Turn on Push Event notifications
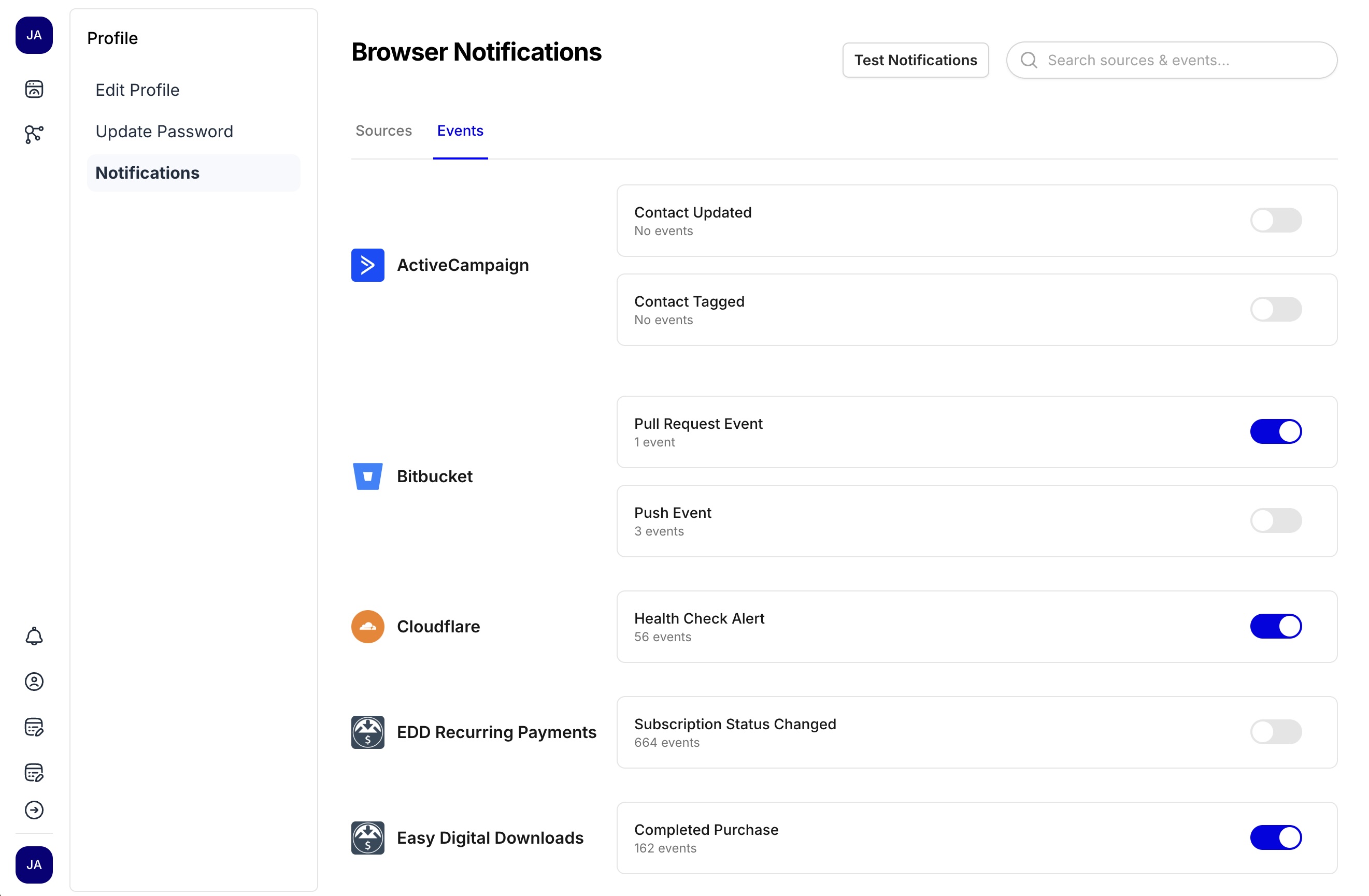This screenshot has height=896, width=1369. tap(1276, 521)
